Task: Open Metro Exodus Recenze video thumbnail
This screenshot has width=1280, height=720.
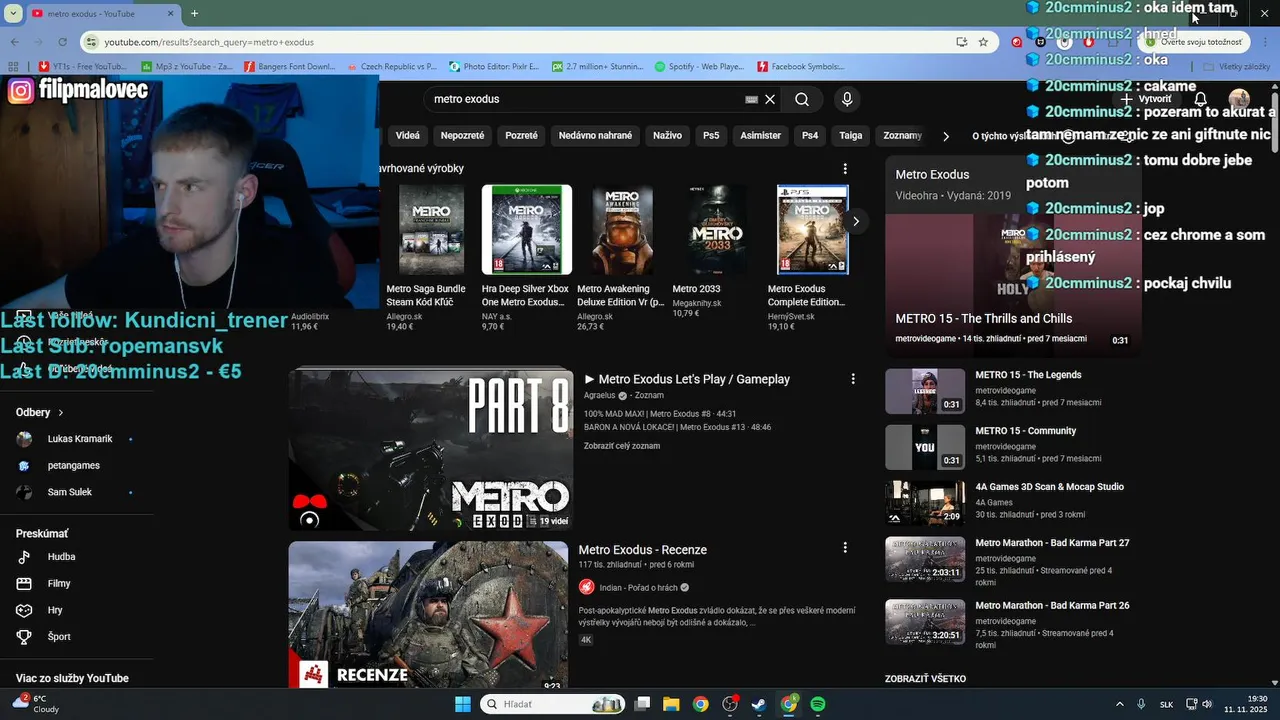Action: tap(428, 614)
